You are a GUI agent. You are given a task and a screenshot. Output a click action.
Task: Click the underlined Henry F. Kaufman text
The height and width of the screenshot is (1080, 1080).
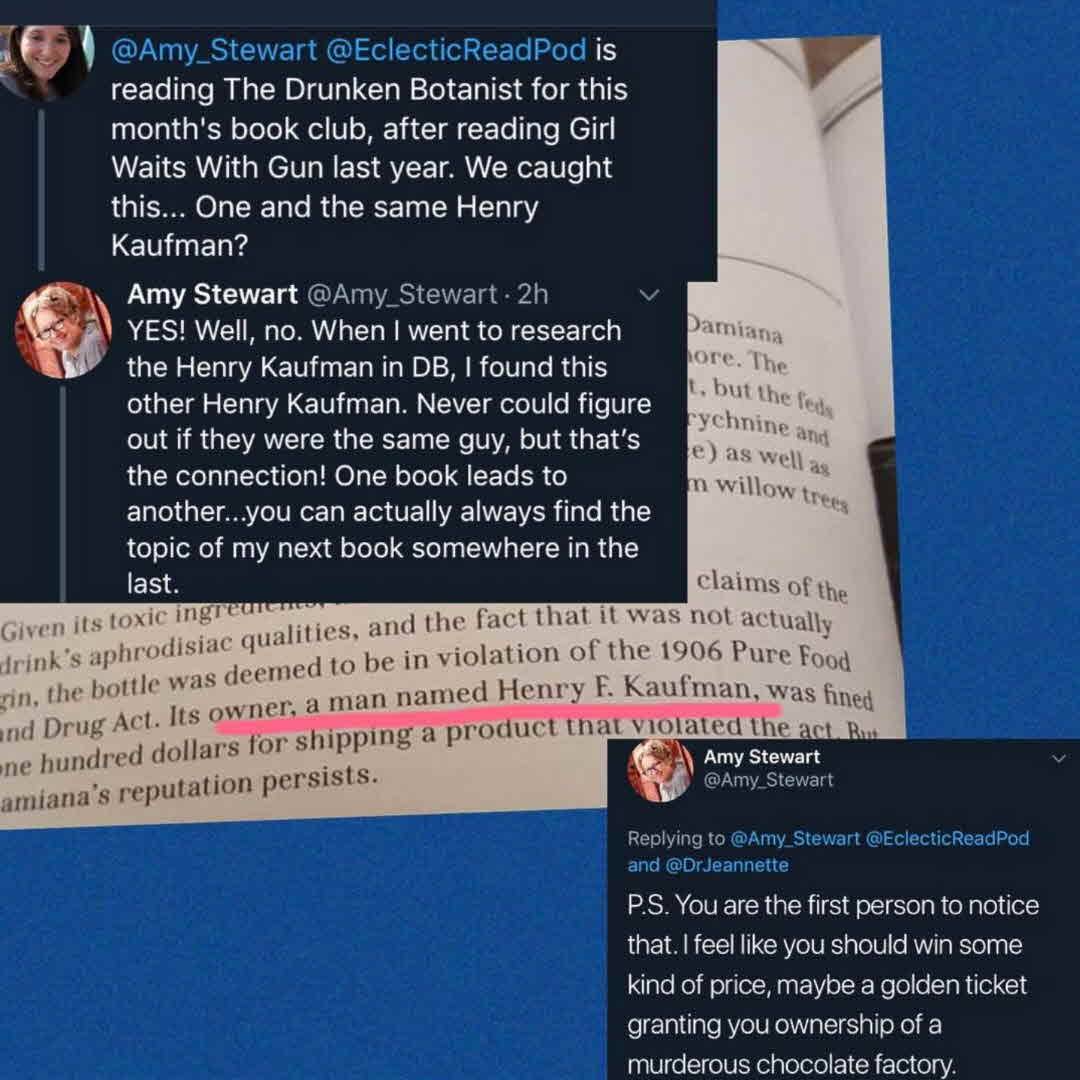click(625, 689)
